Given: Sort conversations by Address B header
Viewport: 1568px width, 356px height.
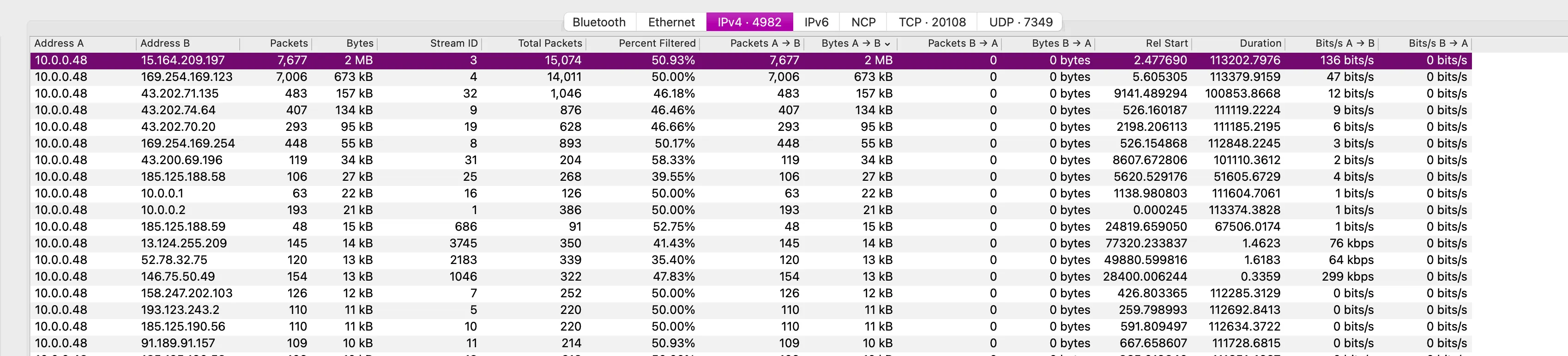Looking at the screenshot, I should pyautogui.click(x=165, y=43).
